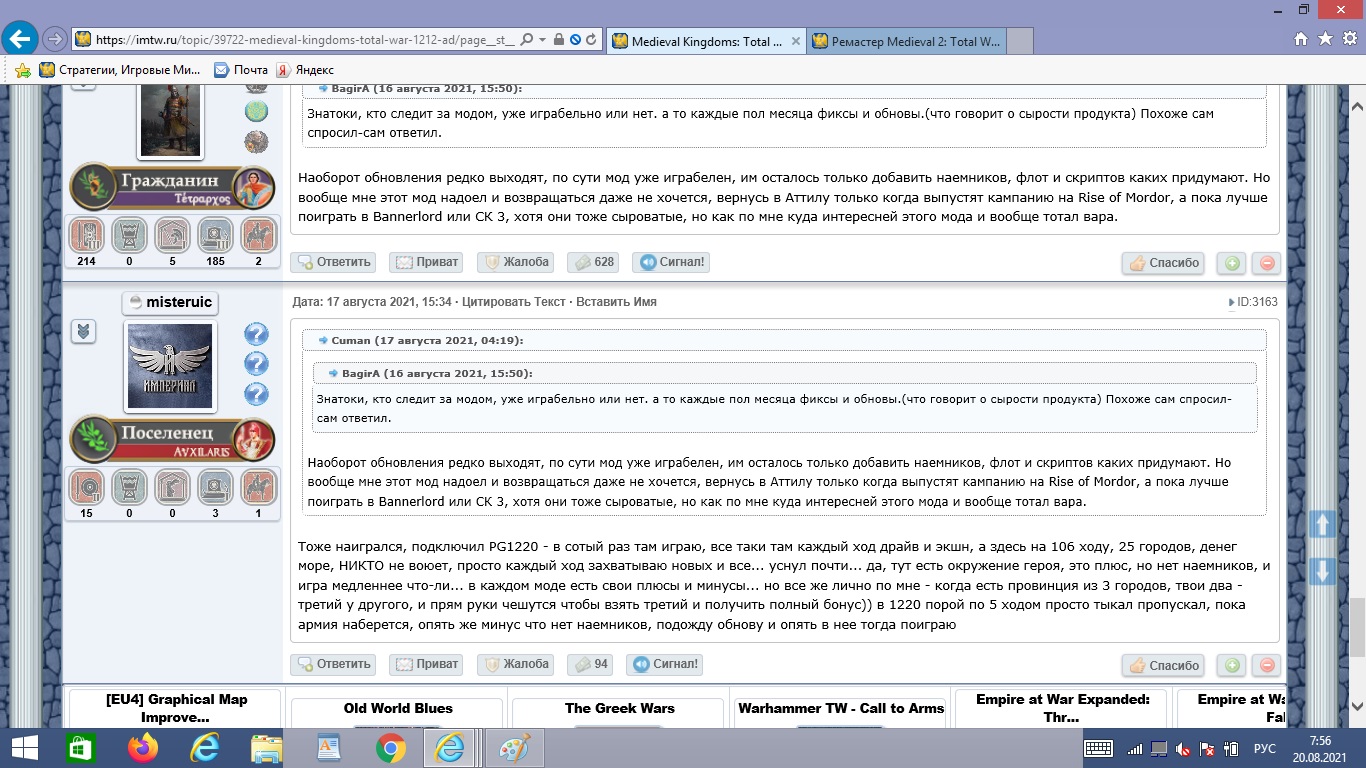Viewport: 1366px width, 768px height.
Task: Expand misteruic's profile with the chevron button
Action: click(83, 332)
